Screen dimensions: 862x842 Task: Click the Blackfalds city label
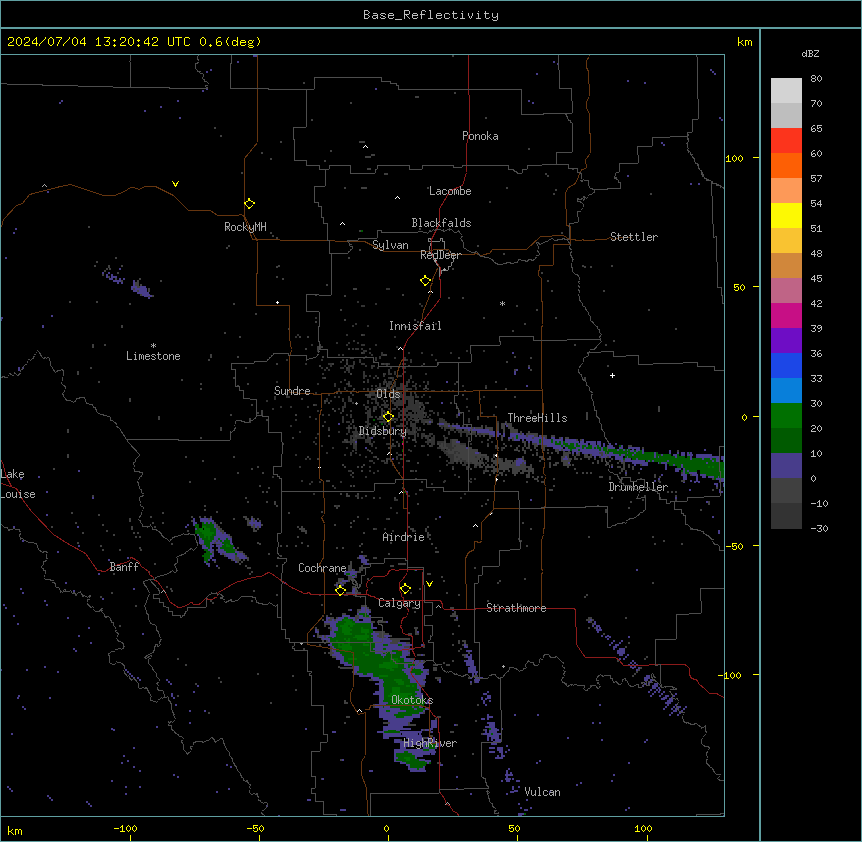pyautogui.click(x=441, y=223)
